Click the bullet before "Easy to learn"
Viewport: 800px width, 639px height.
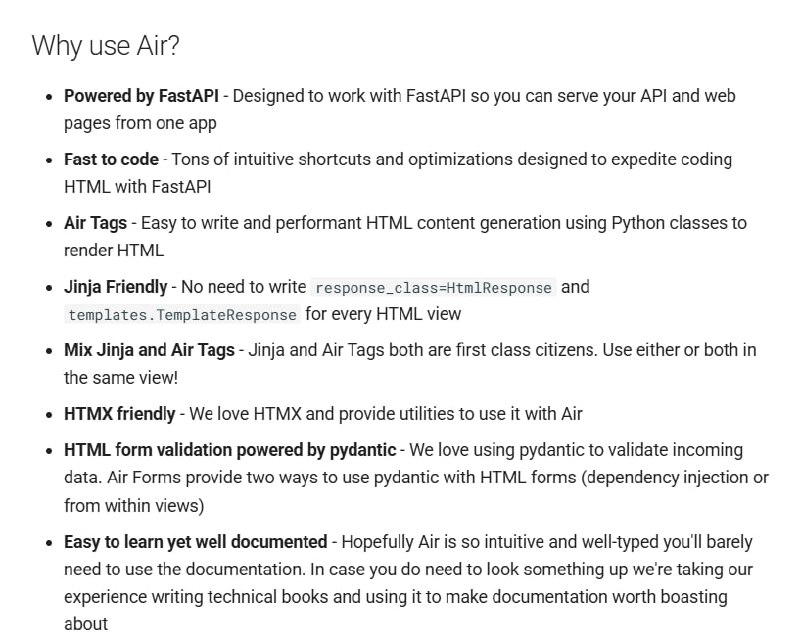click(50, 543)
